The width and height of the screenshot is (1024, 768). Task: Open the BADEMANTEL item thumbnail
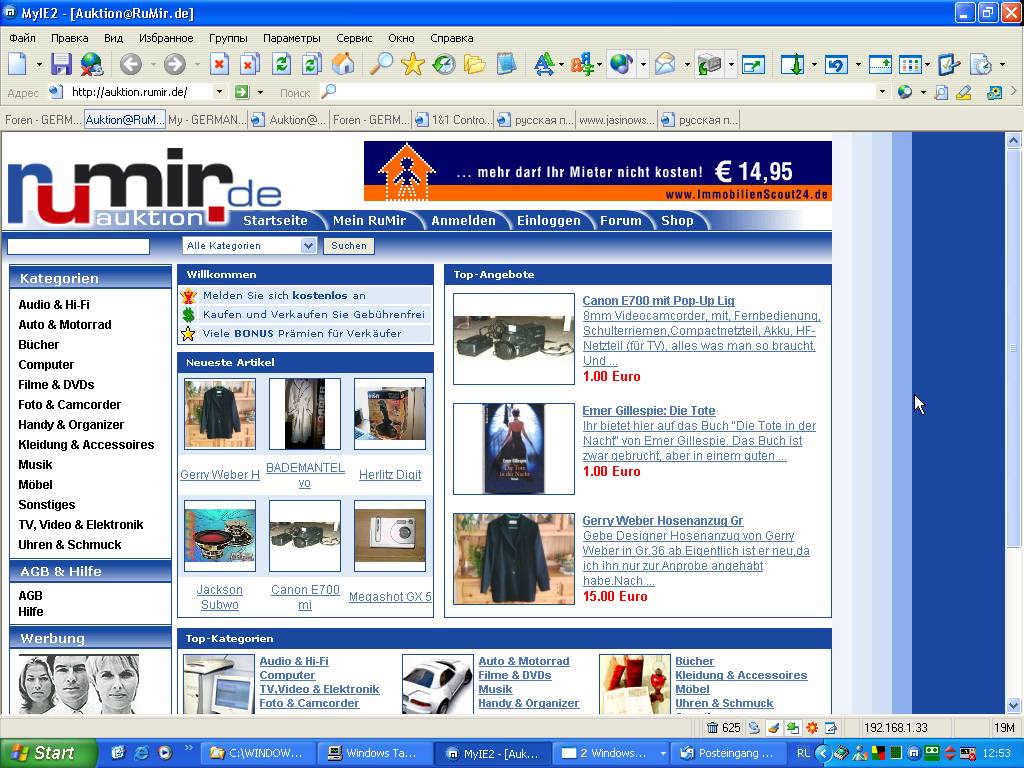click(305, 414)
